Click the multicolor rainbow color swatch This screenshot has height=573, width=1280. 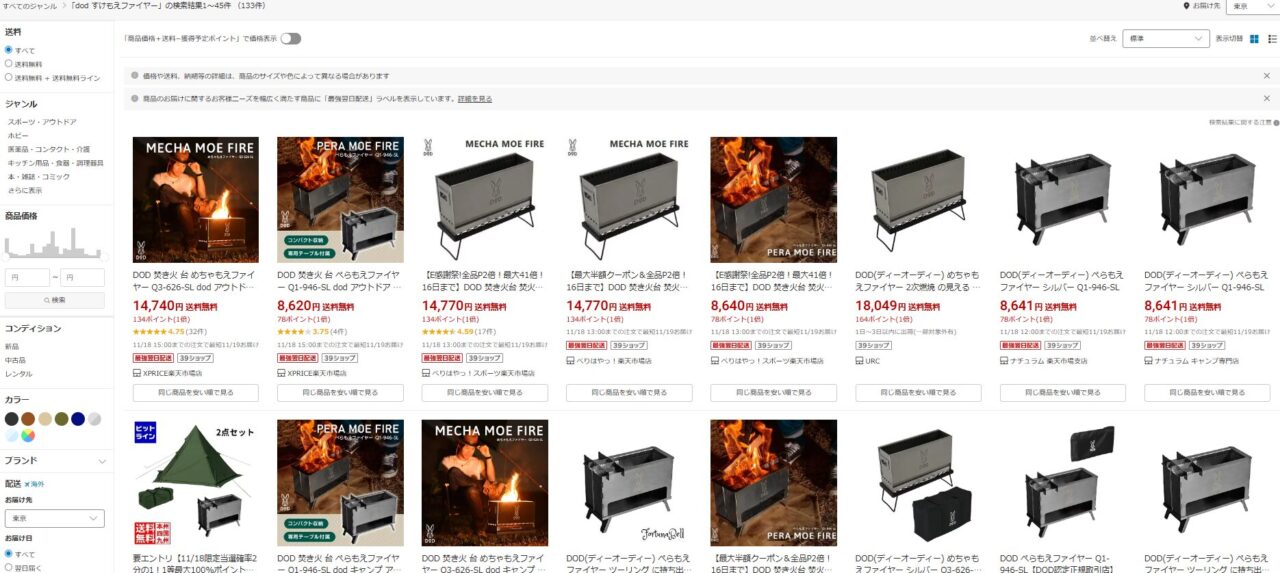click(28, 436)
